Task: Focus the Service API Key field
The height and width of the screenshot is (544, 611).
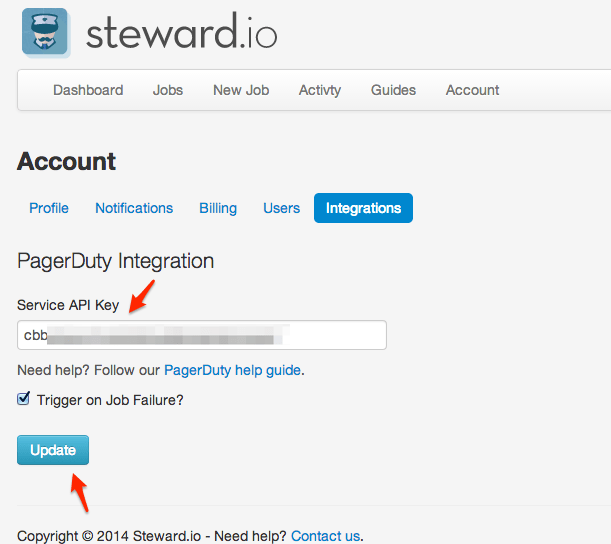Action: click(x=202, y=335)
